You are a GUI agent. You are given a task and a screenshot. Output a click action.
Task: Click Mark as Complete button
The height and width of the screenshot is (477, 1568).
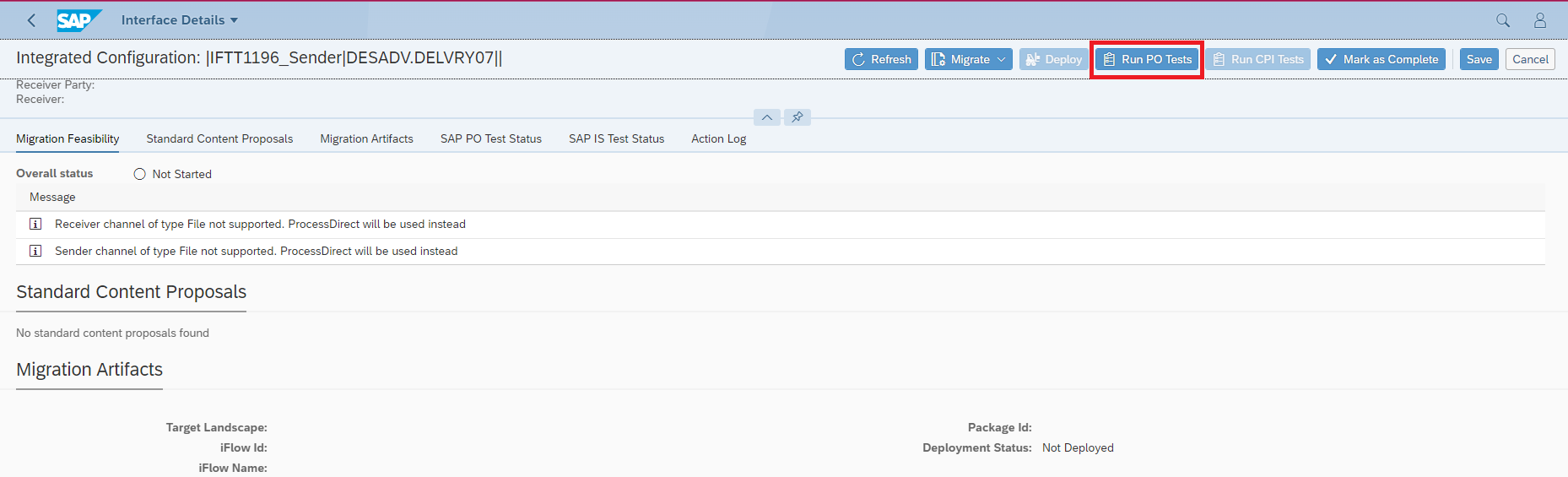(1381, 59)
